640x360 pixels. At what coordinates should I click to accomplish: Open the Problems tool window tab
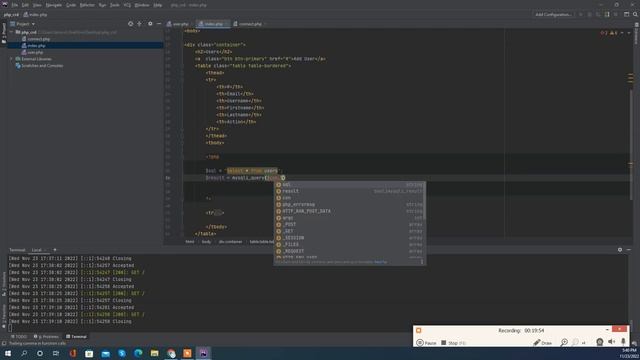[x=46, y=337]
